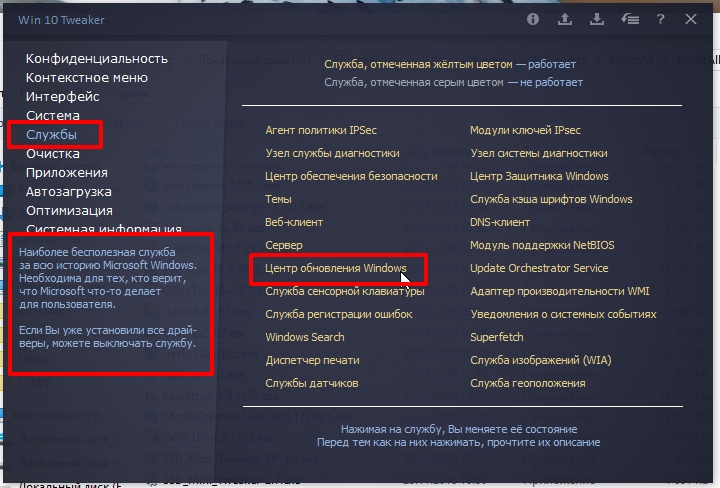720x488 pixels.
Task: Toggle the Службы датчиков service
Action: click(x=312, y=383)
